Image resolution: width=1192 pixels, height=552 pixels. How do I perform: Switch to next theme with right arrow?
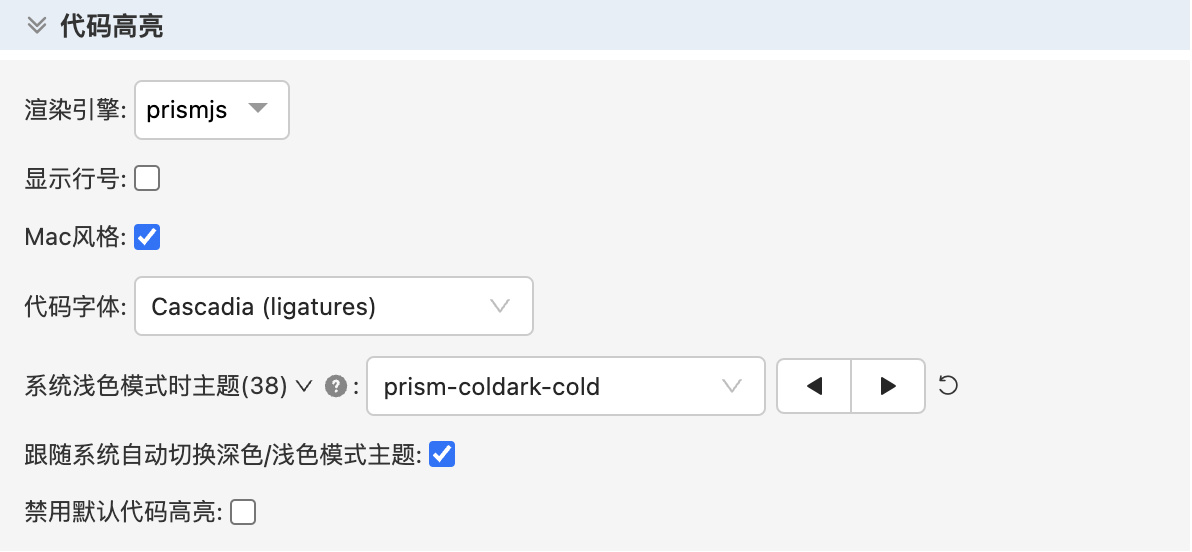point(888,386)
